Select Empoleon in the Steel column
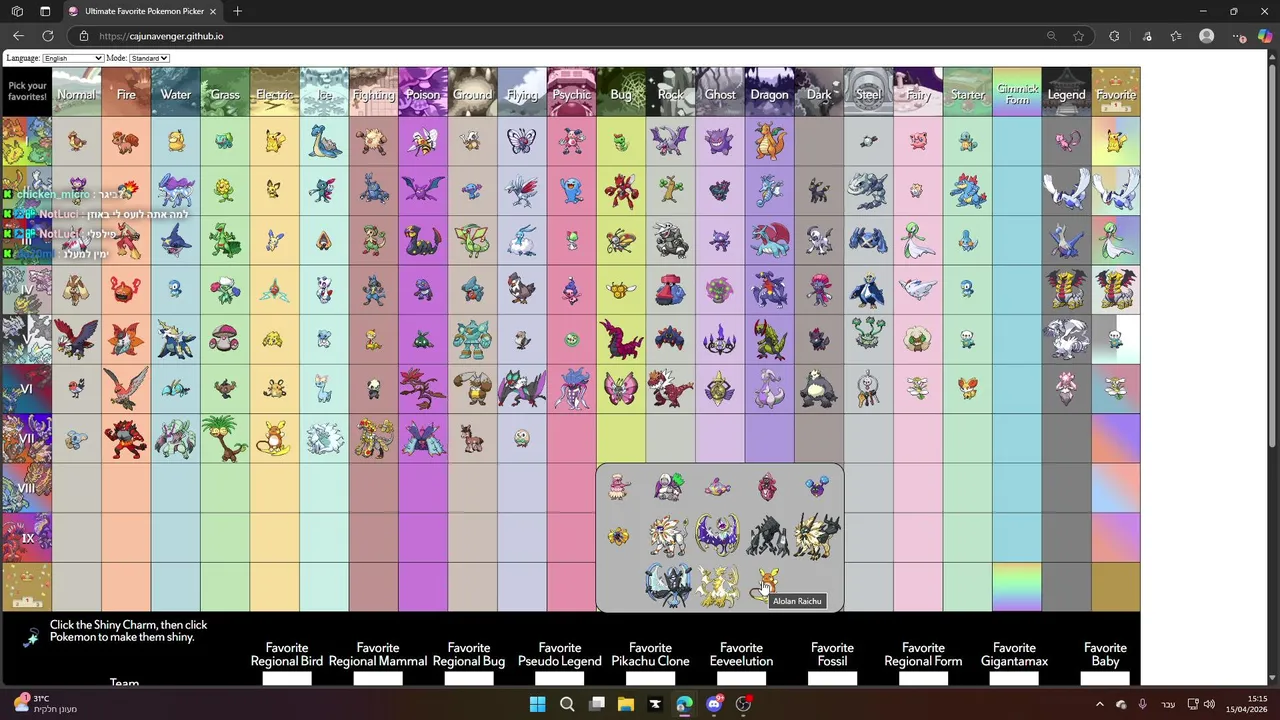Image resolution: width=1280 pixels, height=720 pixels. click(x=868, y=290)
